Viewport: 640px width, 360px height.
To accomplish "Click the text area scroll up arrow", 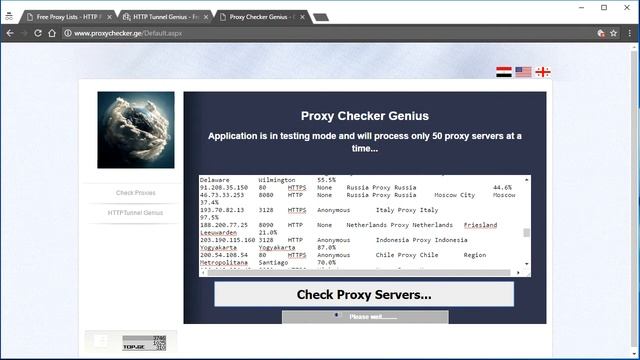I will 527,180.
